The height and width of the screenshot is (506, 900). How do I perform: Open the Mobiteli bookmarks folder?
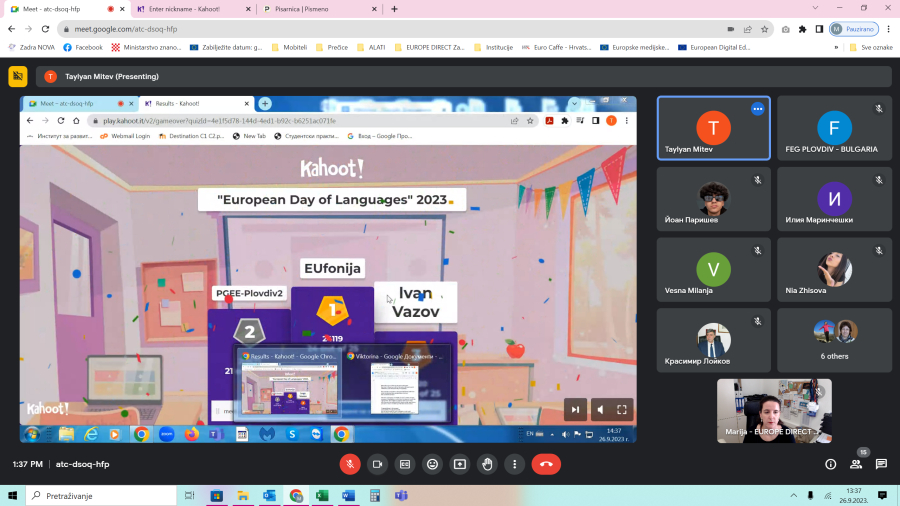click(289, 48)
